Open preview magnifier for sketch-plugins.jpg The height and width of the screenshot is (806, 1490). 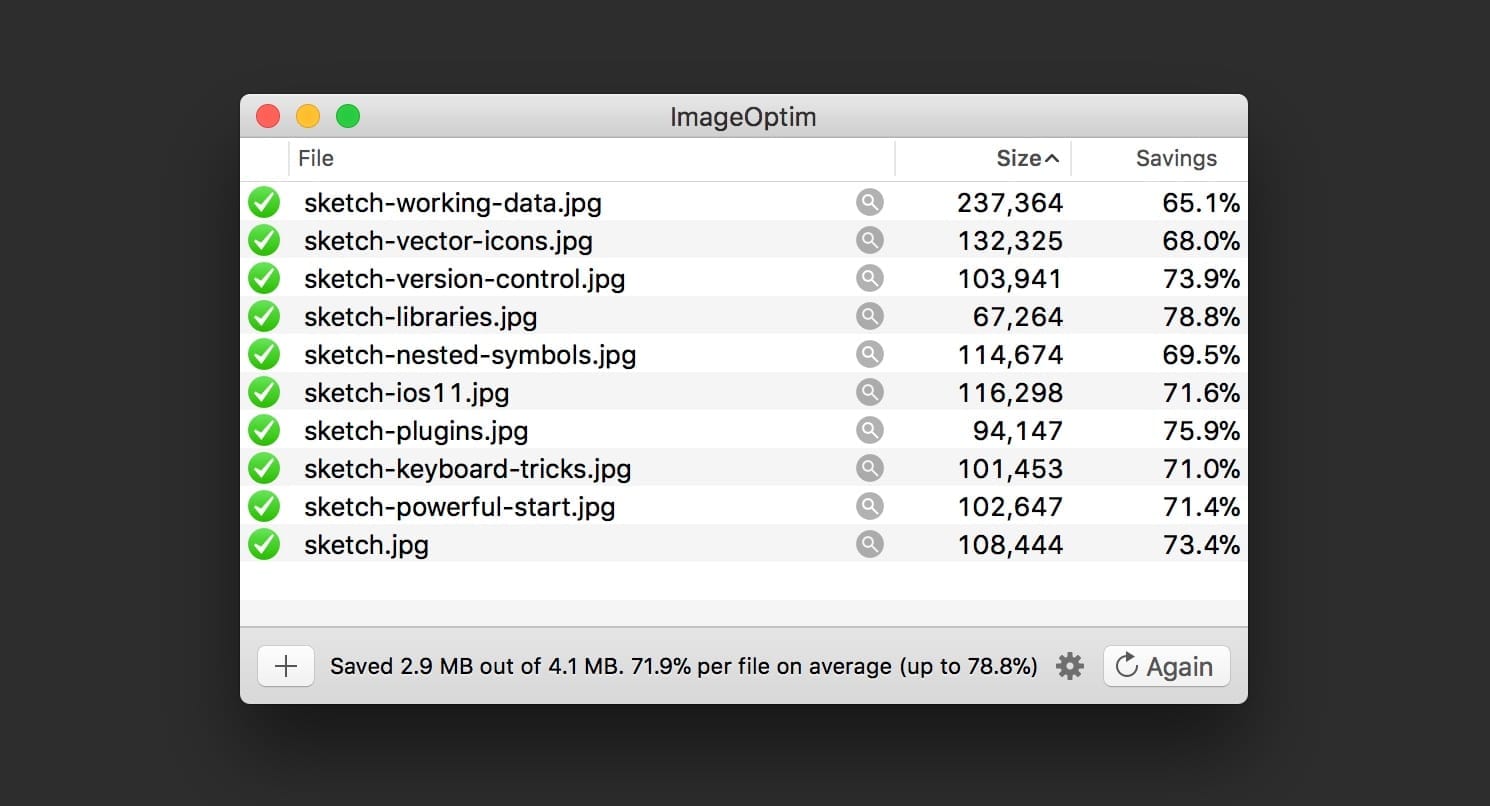(869, 429)
